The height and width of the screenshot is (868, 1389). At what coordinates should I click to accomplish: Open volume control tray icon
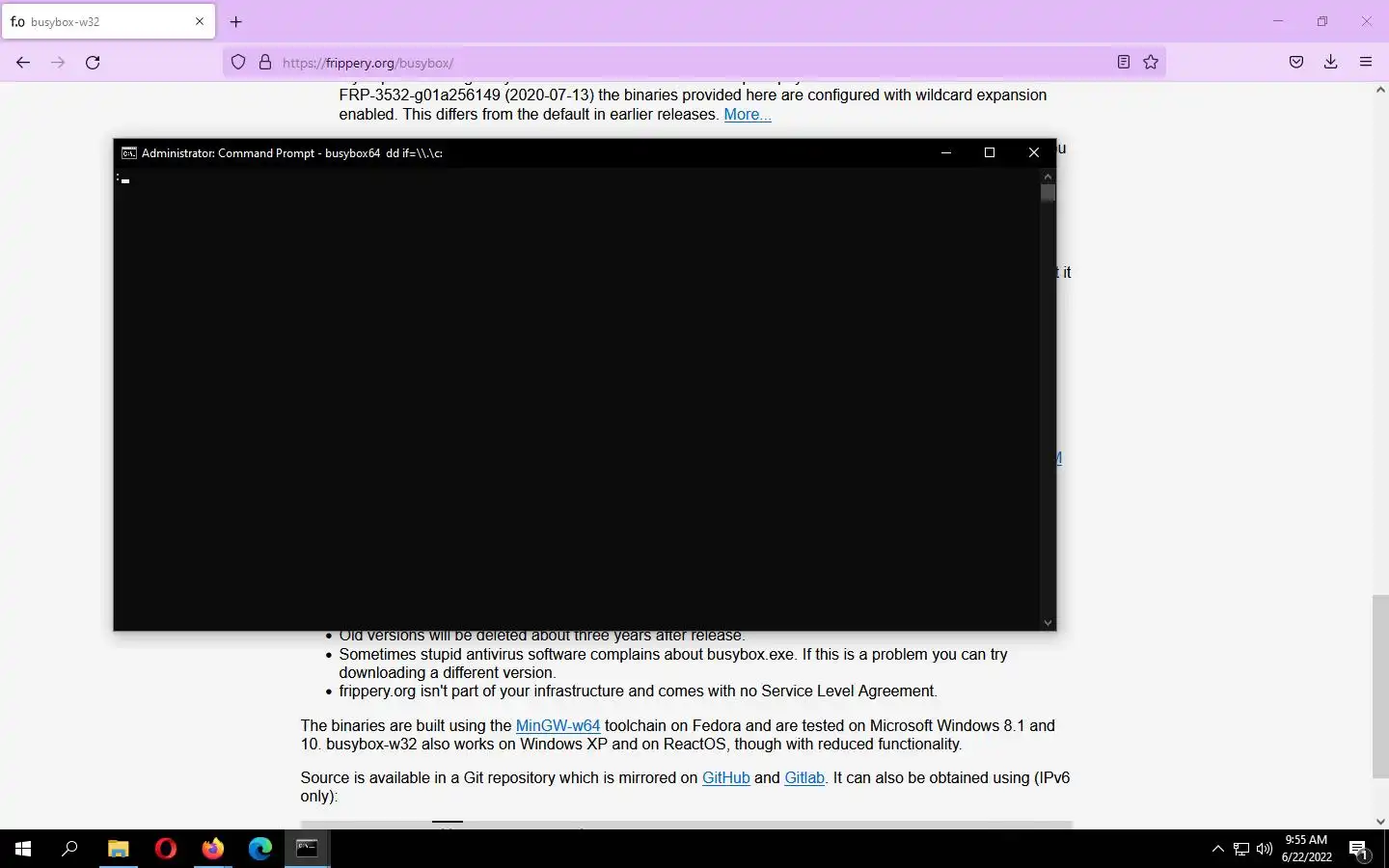pos(1265,849)
